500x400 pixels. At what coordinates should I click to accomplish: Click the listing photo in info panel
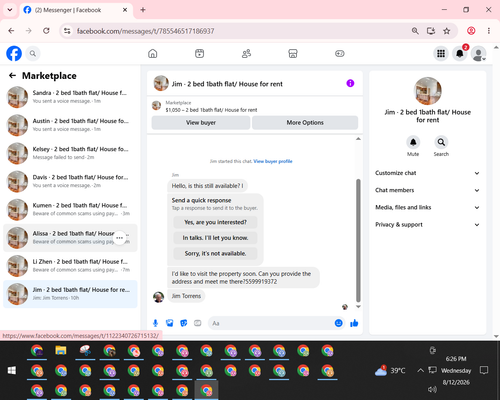click(428, 91)
